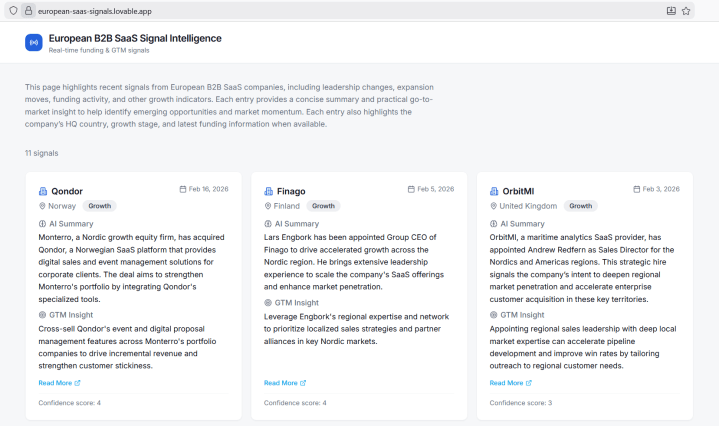
Task: Click the European B2B SaaS Signal Intelligence heading
Action: pos(135,38)
